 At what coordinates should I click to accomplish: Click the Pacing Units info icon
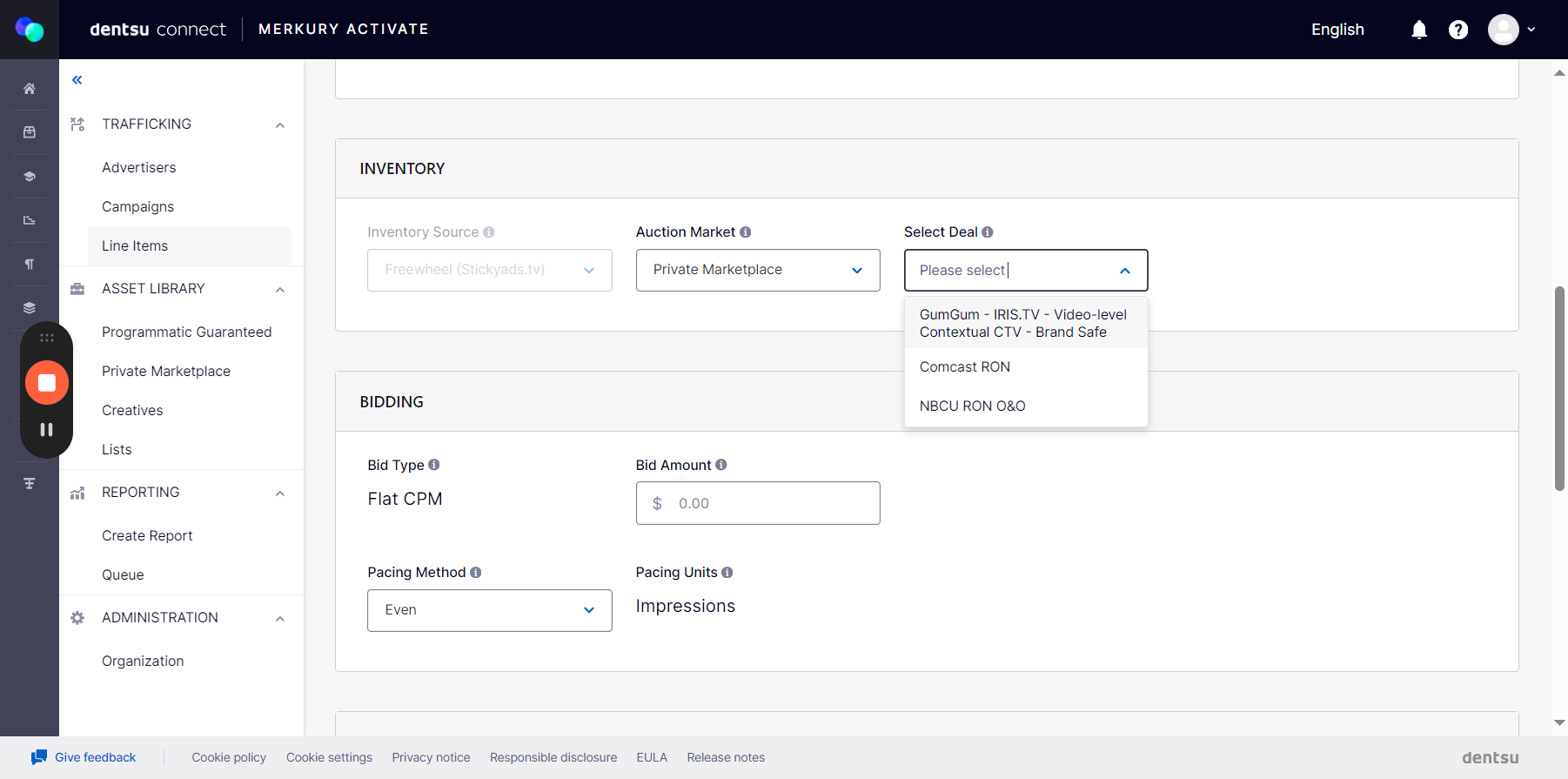pos(727,573)
